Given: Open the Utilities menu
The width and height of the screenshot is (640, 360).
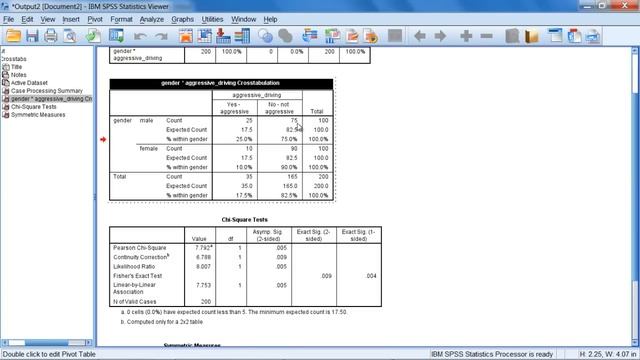Looking at the screenshot, I should point(212,19).
